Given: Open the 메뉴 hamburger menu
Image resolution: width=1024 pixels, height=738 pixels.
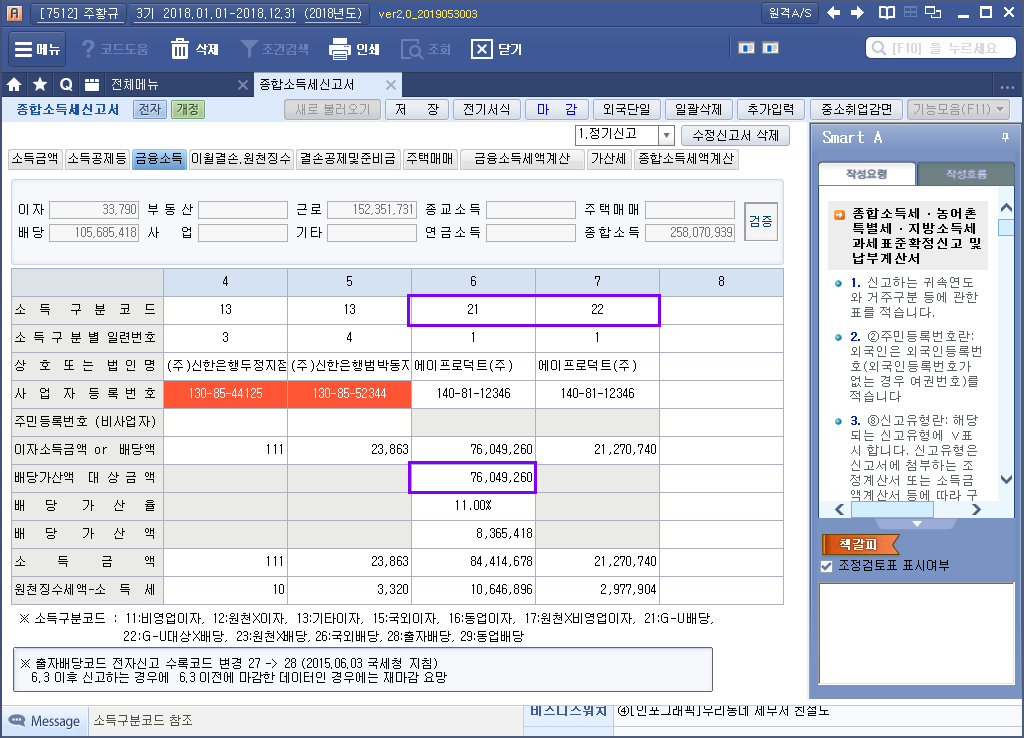Looking at the screenshot, I should click(24, 49).
